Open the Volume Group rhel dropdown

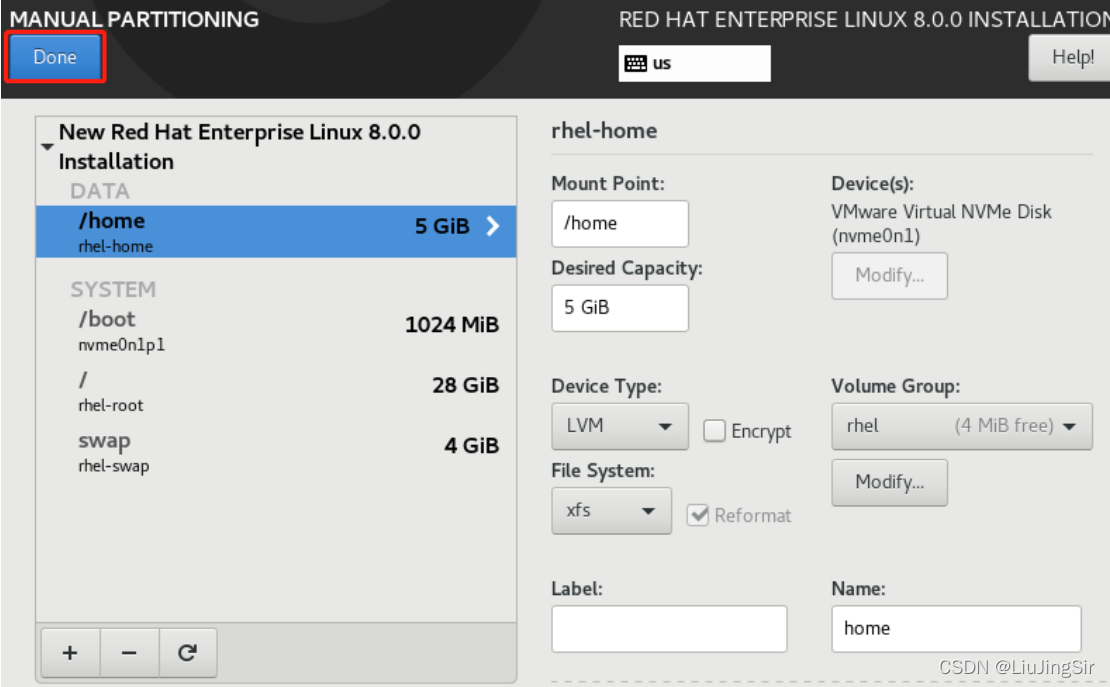point(961,426)
